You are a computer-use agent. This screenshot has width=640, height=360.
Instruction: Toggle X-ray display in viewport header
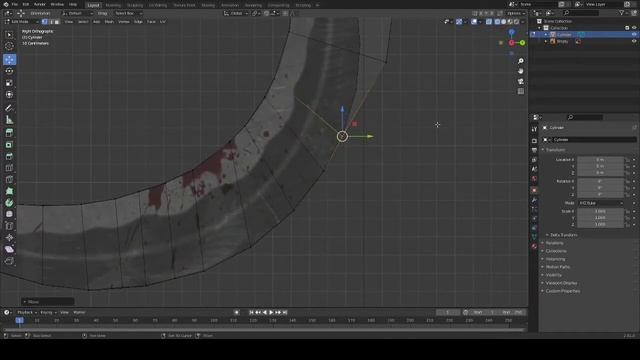[x=489, y=22]
